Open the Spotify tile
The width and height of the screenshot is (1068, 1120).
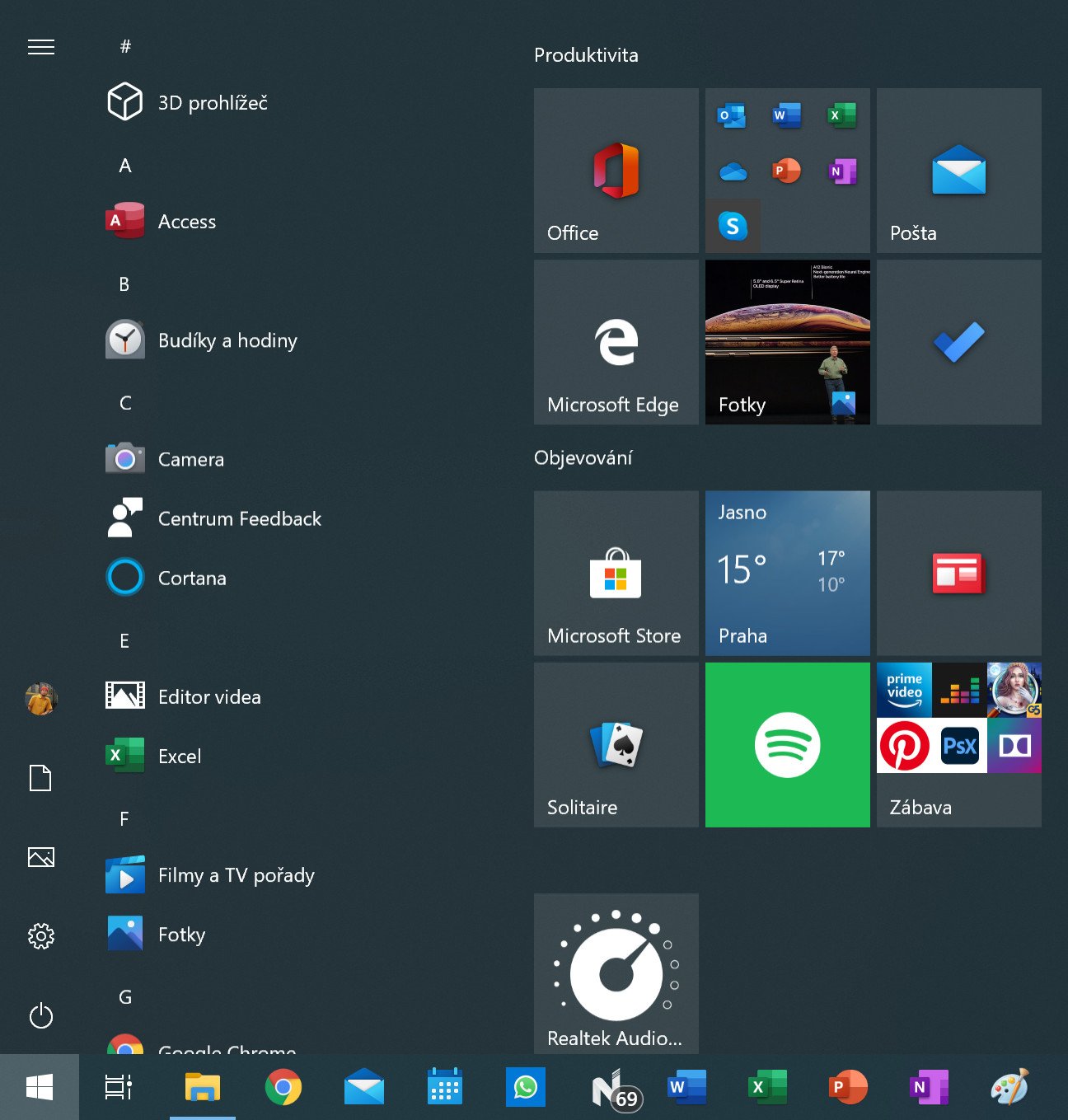pos(787,744)
